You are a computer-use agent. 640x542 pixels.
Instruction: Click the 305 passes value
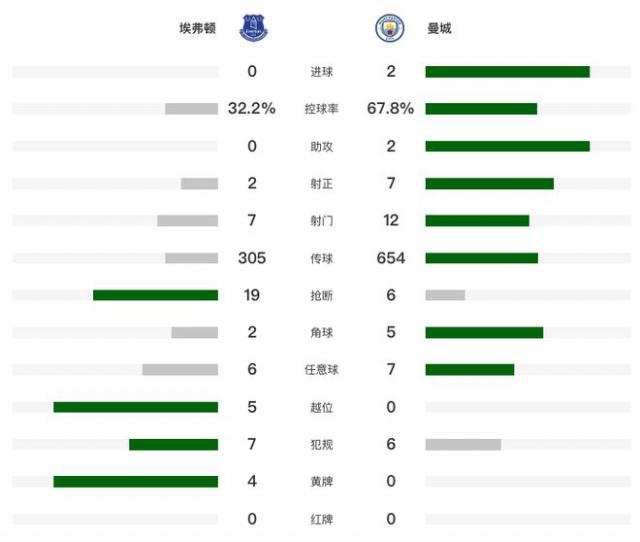pyautogui.click(x=252, y=258)
